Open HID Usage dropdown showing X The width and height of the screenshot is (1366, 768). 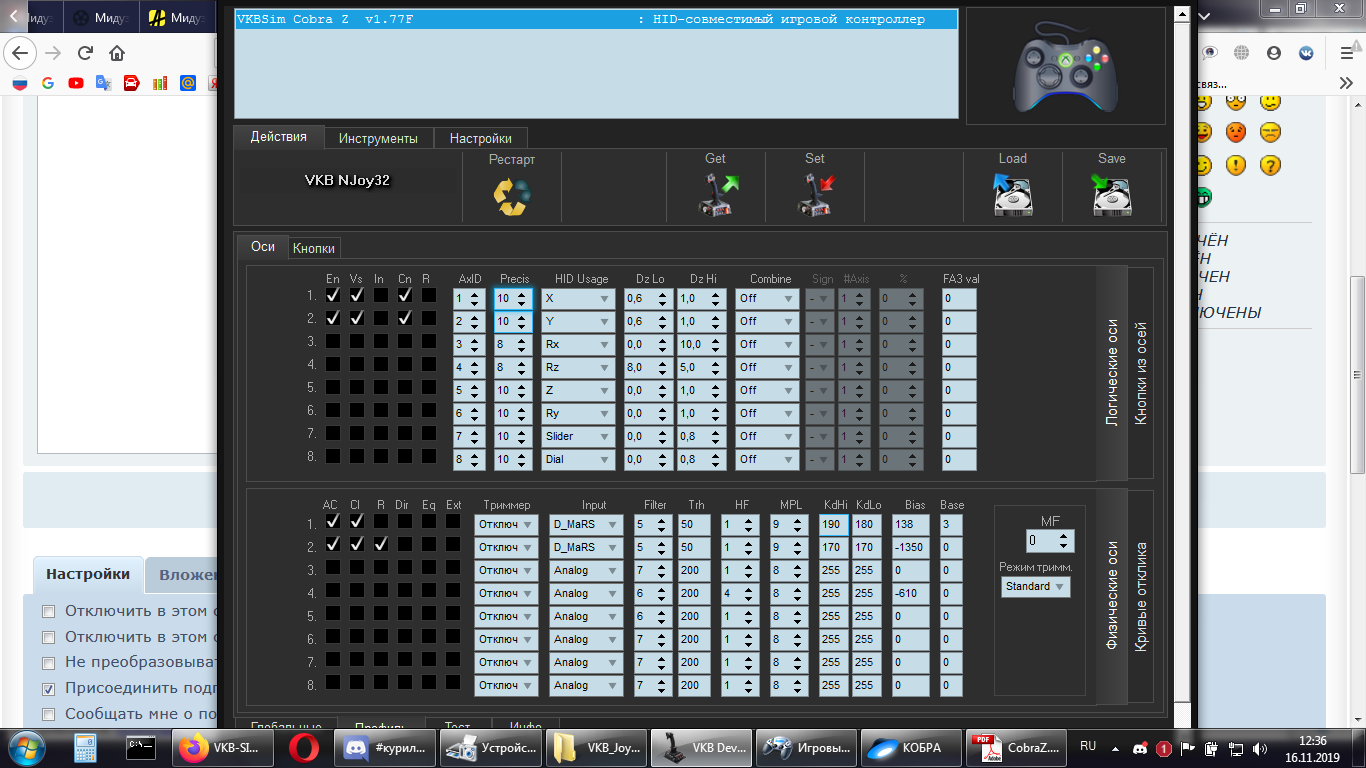pos(578,299)
